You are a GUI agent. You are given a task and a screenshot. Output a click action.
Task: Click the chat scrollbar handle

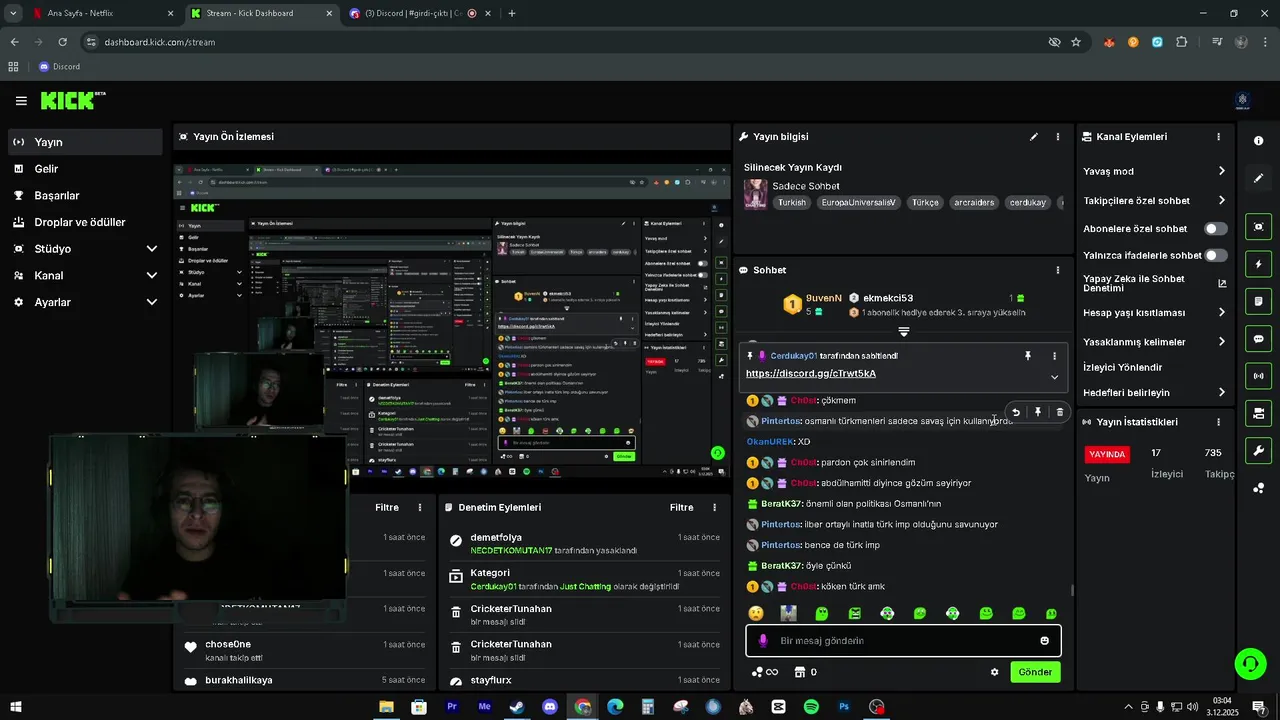coord(1072,591)
